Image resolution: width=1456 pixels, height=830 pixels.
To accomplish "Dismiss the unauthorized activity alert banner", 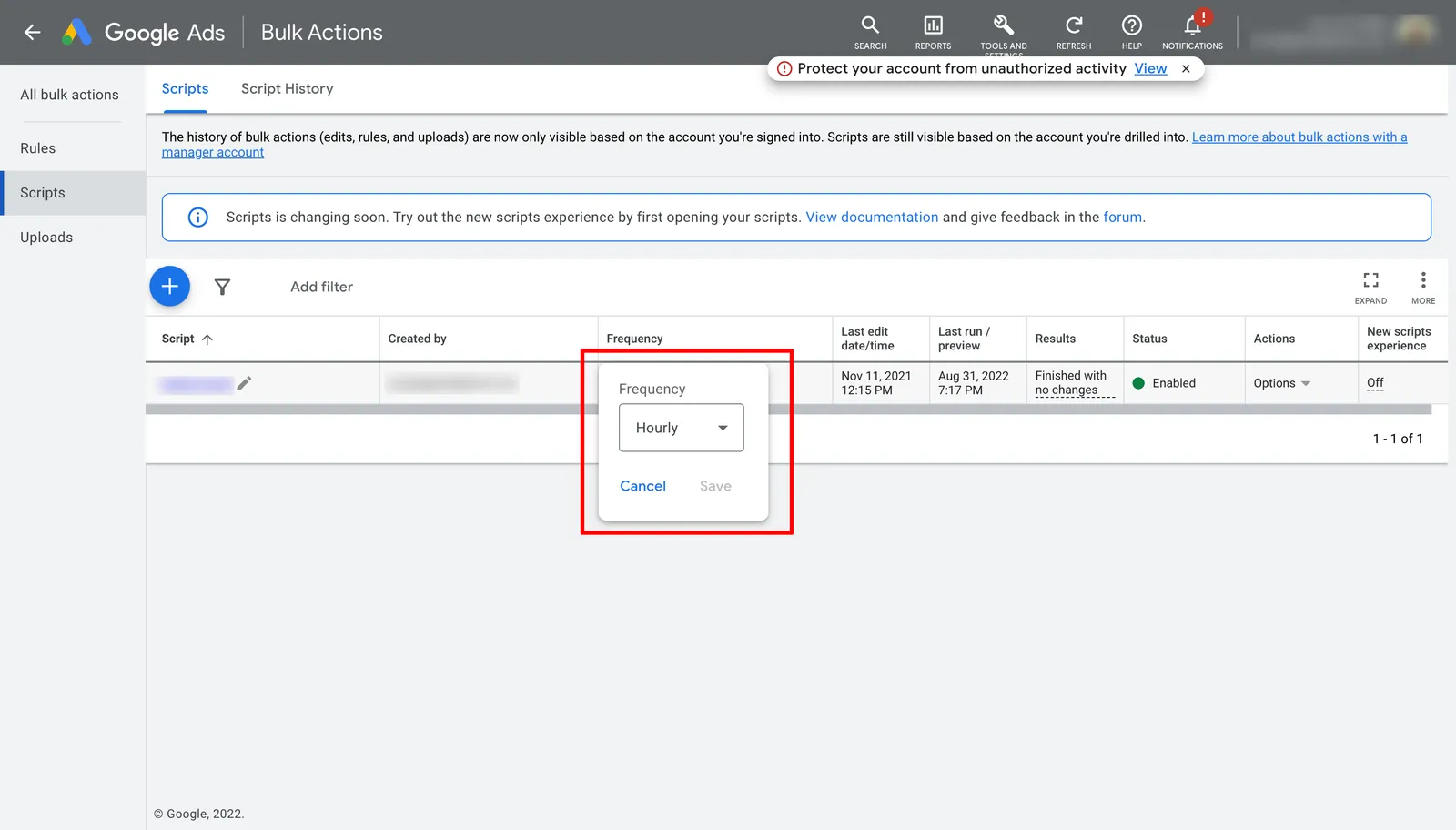I will coord(1186,68).
